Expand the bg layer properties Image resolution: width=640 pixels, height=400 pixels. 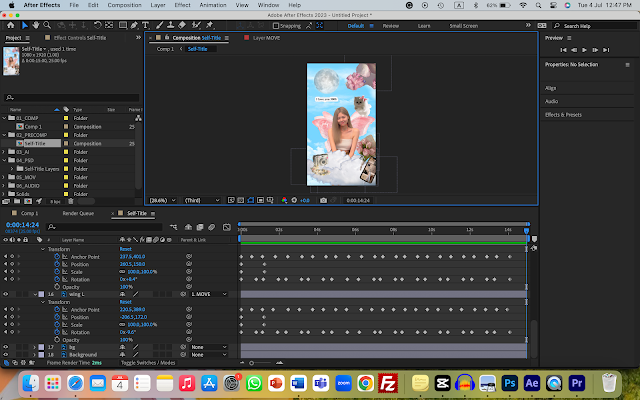pos(35,347)
